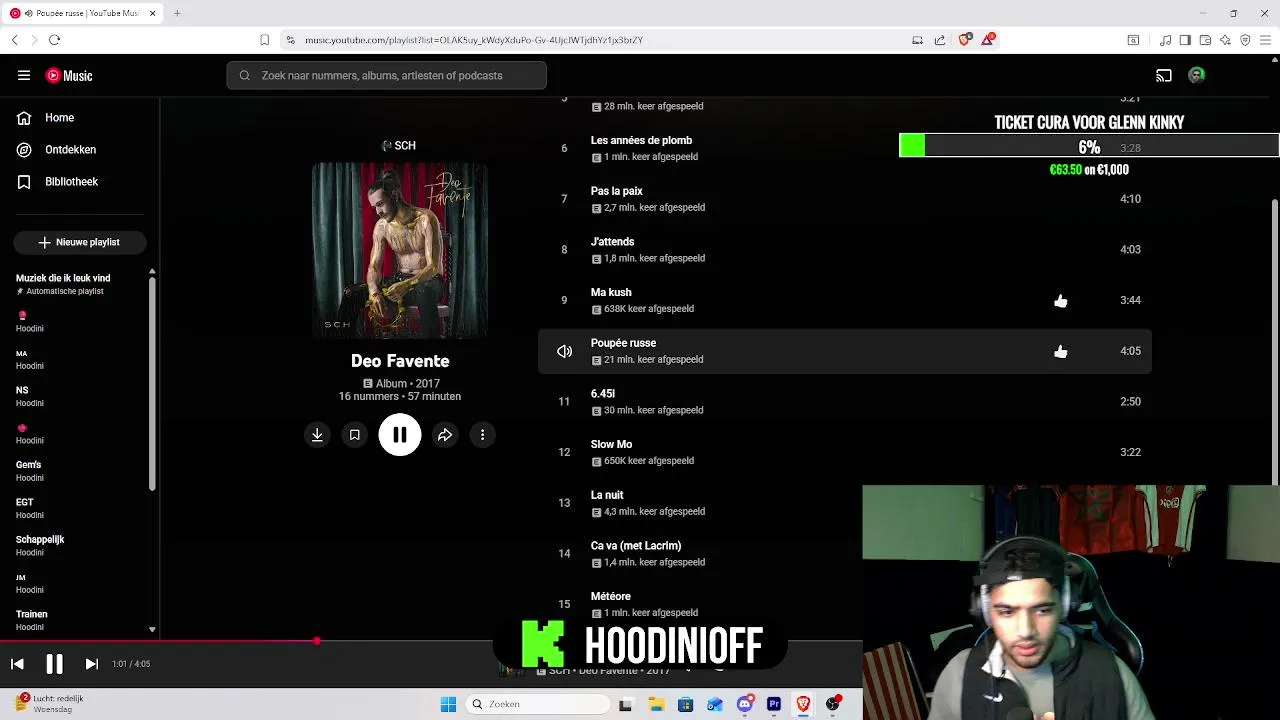Reload the page with the refresh icon
The image size is (1280, 720).
click(x=54, y=40)
